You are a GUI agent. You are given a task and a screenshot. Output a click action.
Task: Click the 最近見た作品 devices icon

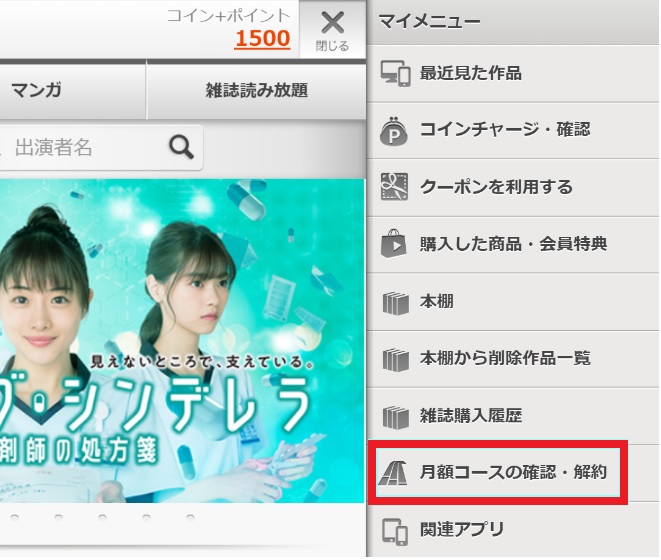point(395,74)
